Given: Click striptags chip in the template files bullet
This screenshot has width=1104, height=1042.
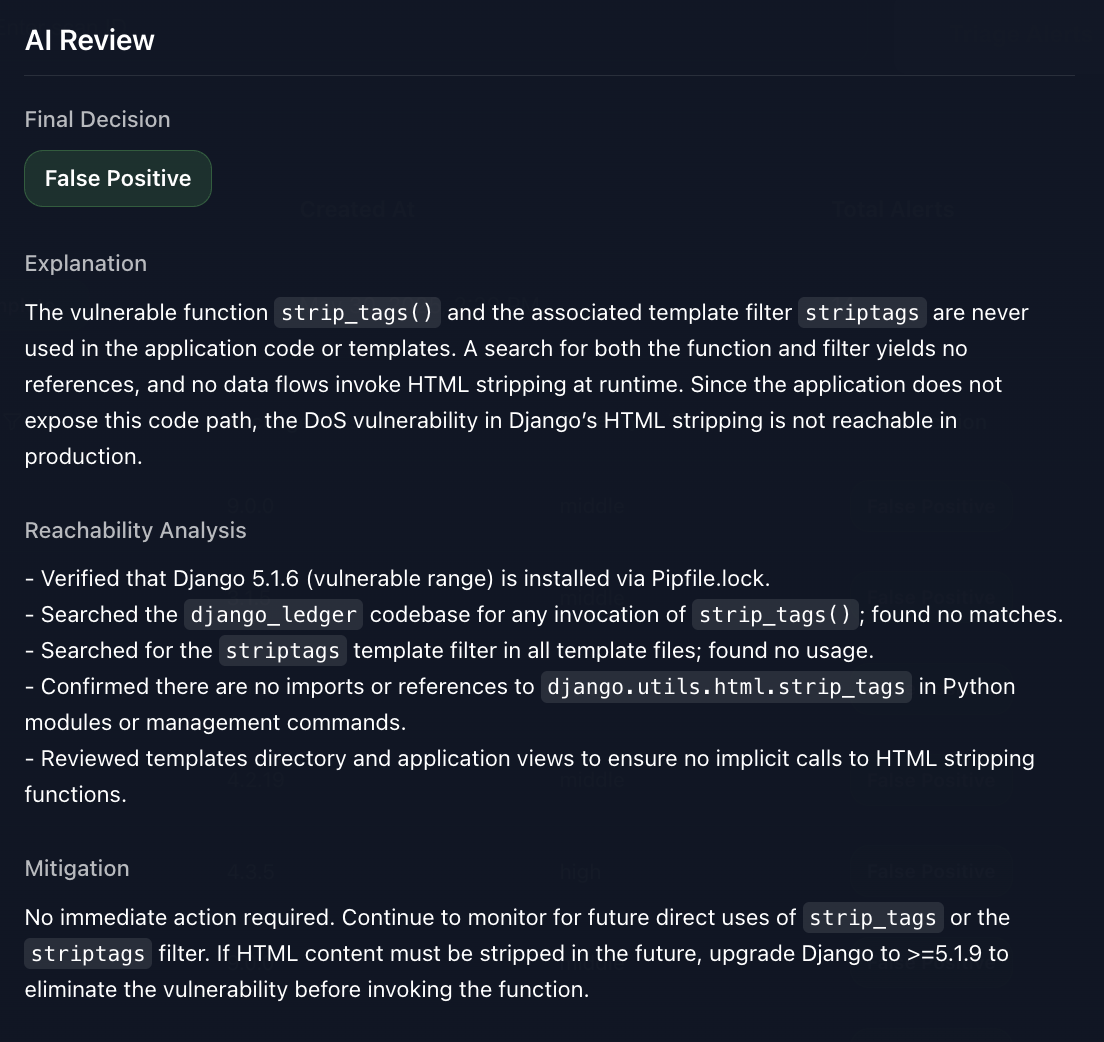Looking at the screenshot, I should (x=283, y=651).
